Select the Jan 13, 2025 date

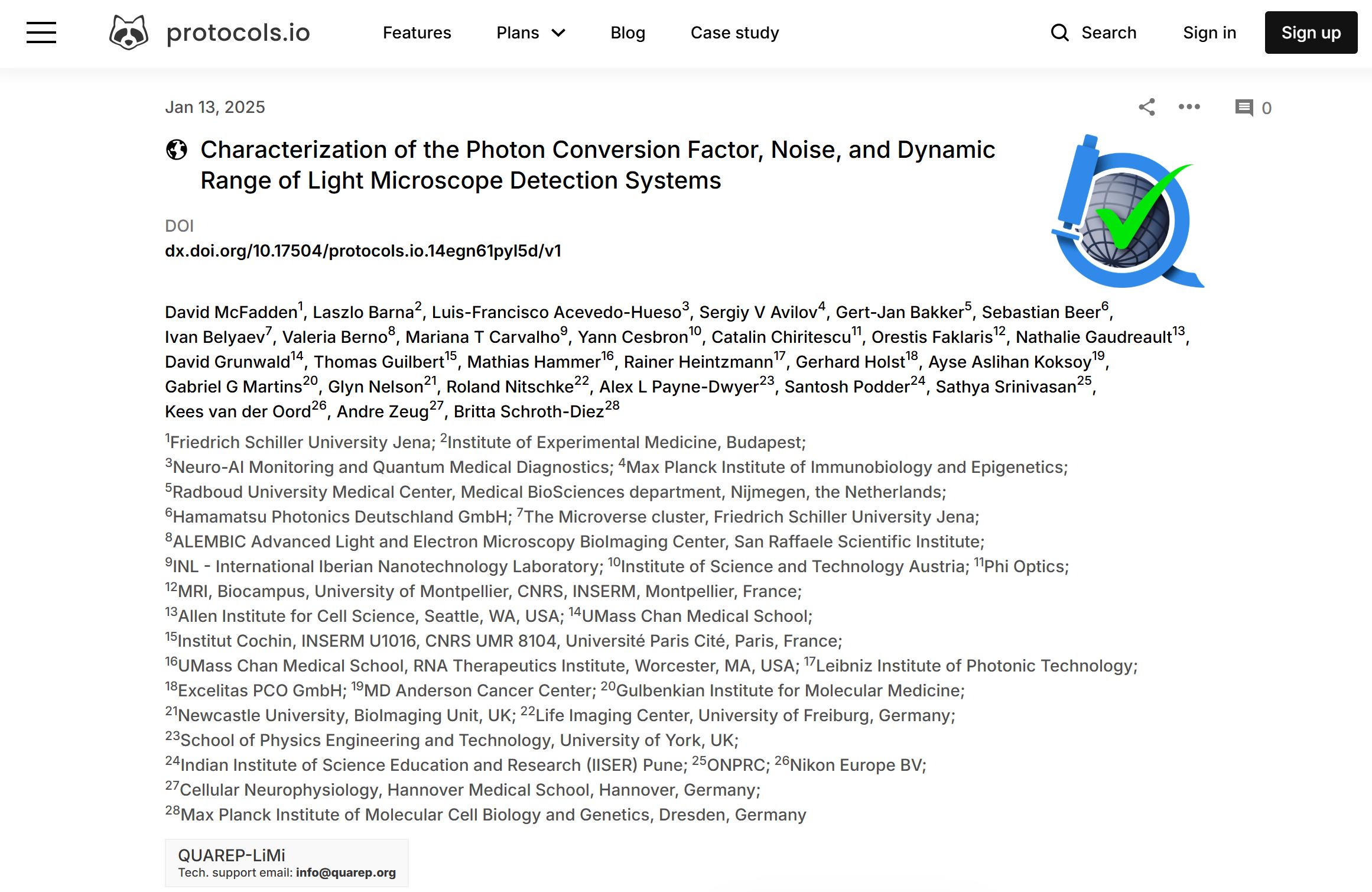click(x=215, y=106)
